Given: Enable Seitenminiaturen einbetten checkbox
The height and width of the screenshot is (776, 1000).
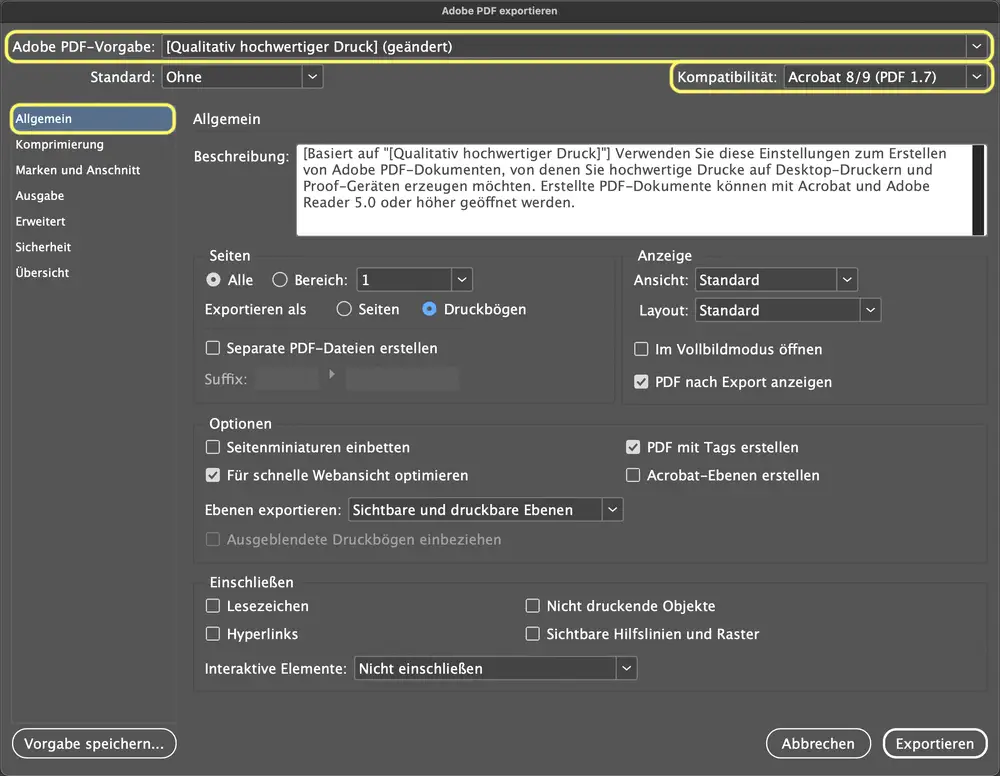Looking at the screenshot, I should 213,447.
